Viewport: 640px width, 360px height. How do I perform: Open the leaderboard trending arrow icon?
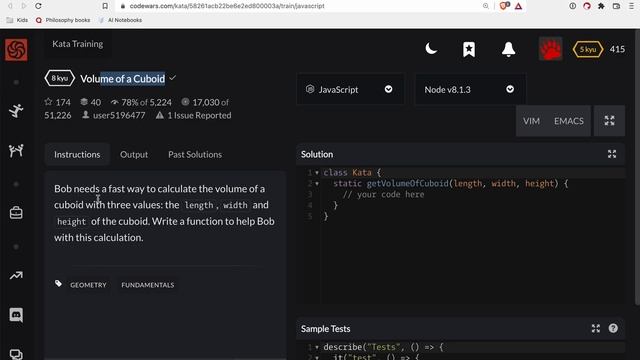(16, 276)
